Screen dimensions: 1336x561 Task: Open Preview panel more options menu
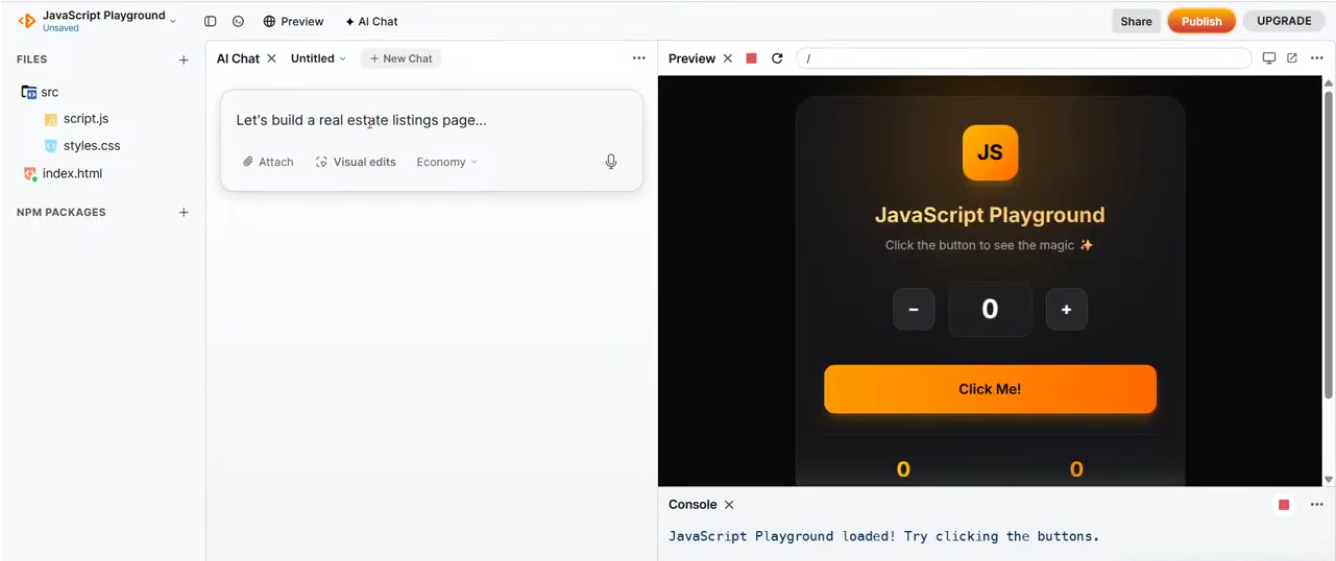click(x=1316, y=59)
